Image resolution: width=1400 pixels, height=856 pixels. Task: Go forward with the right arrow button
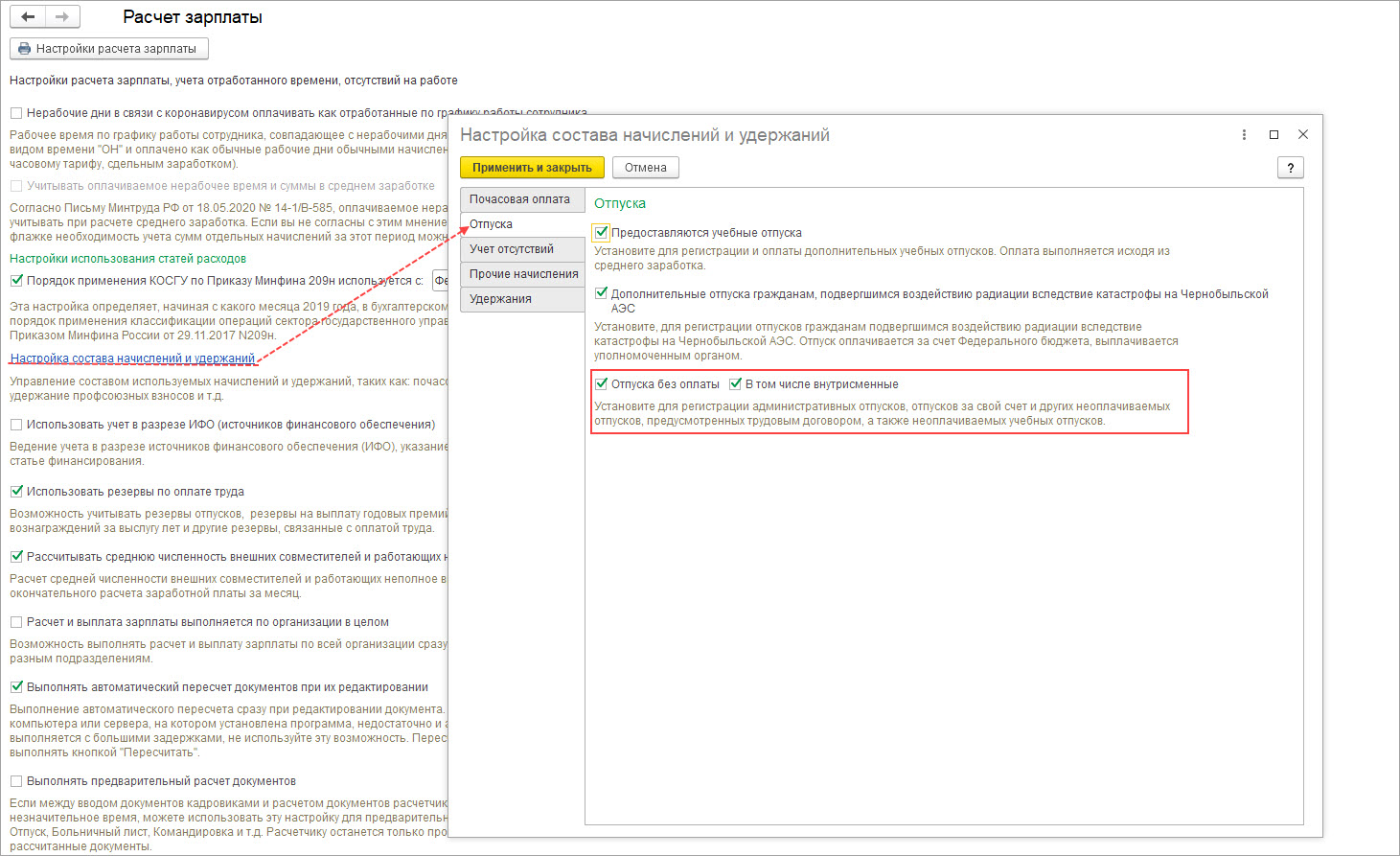[x=62, y=16]
